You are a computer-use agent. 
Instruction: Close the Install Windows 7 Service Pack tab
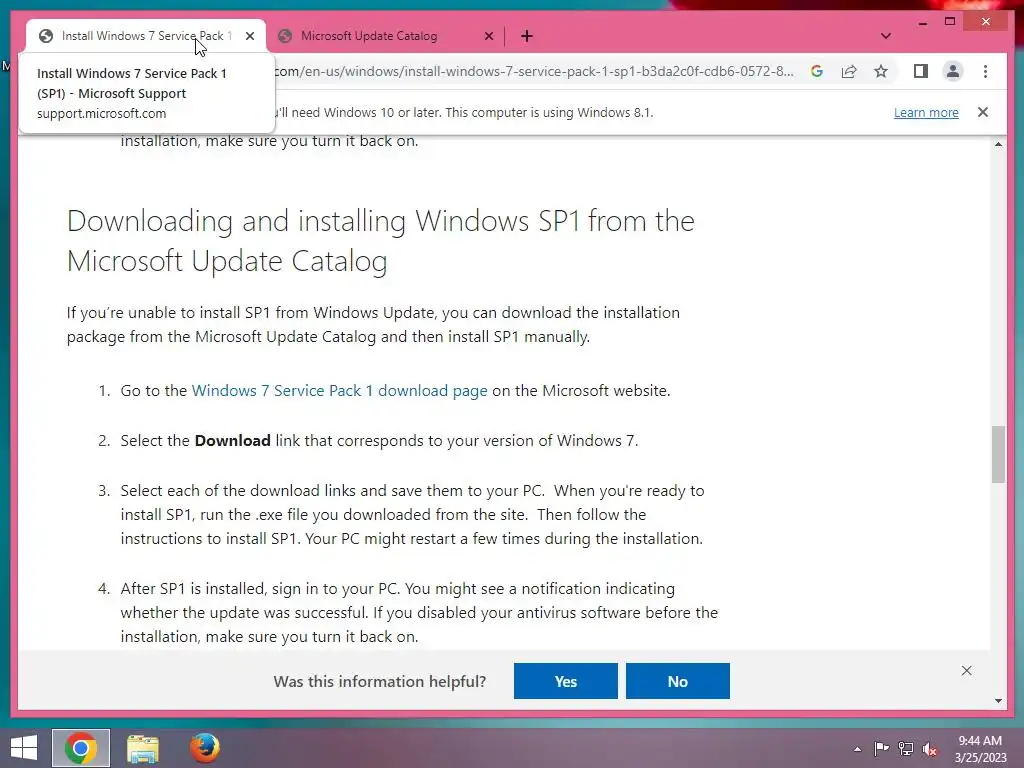pyautogui.click(x=250, y=36)
